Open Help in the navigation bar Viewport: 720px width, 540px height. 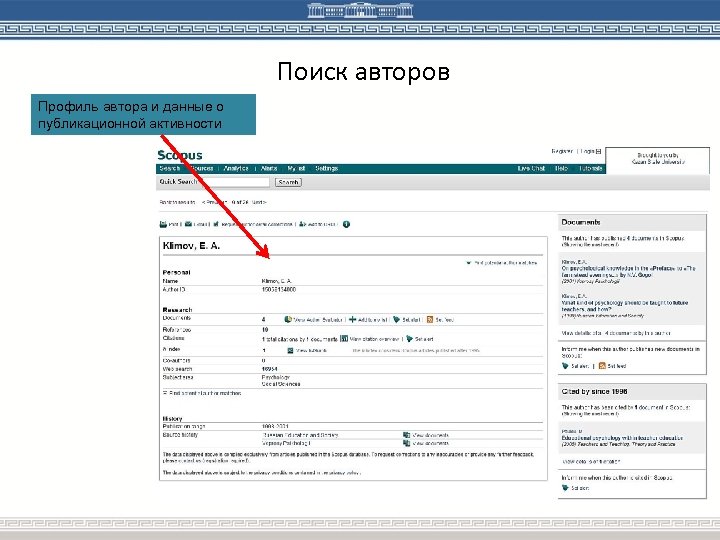tap(561, 169)
